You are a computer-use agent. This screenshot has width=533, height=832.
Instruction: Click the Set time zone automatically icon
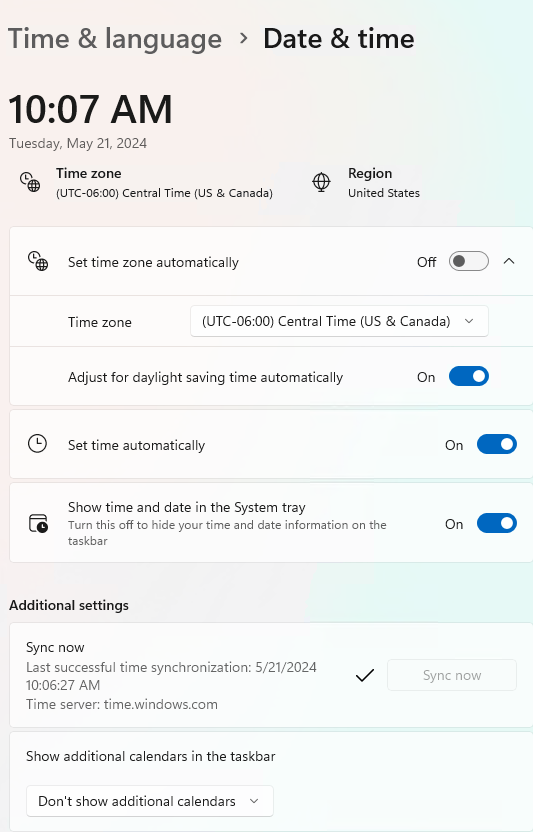pyautogui.click(x=38, y=262)
